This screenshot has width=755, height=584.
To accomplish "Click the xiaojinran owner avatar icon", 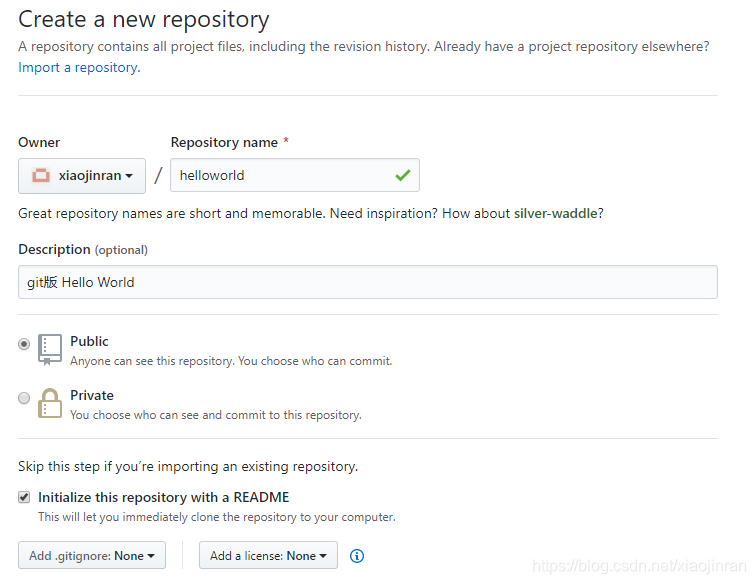I will [x=41, y=176].
